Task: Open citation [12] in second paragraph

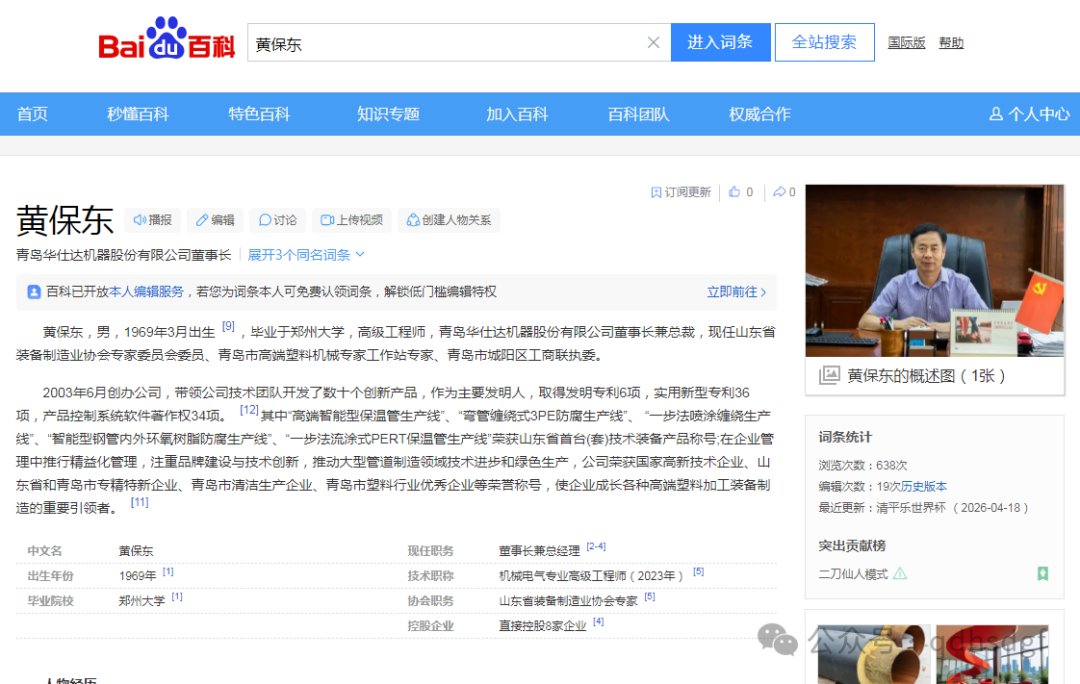Action: (x=249, y=410)
